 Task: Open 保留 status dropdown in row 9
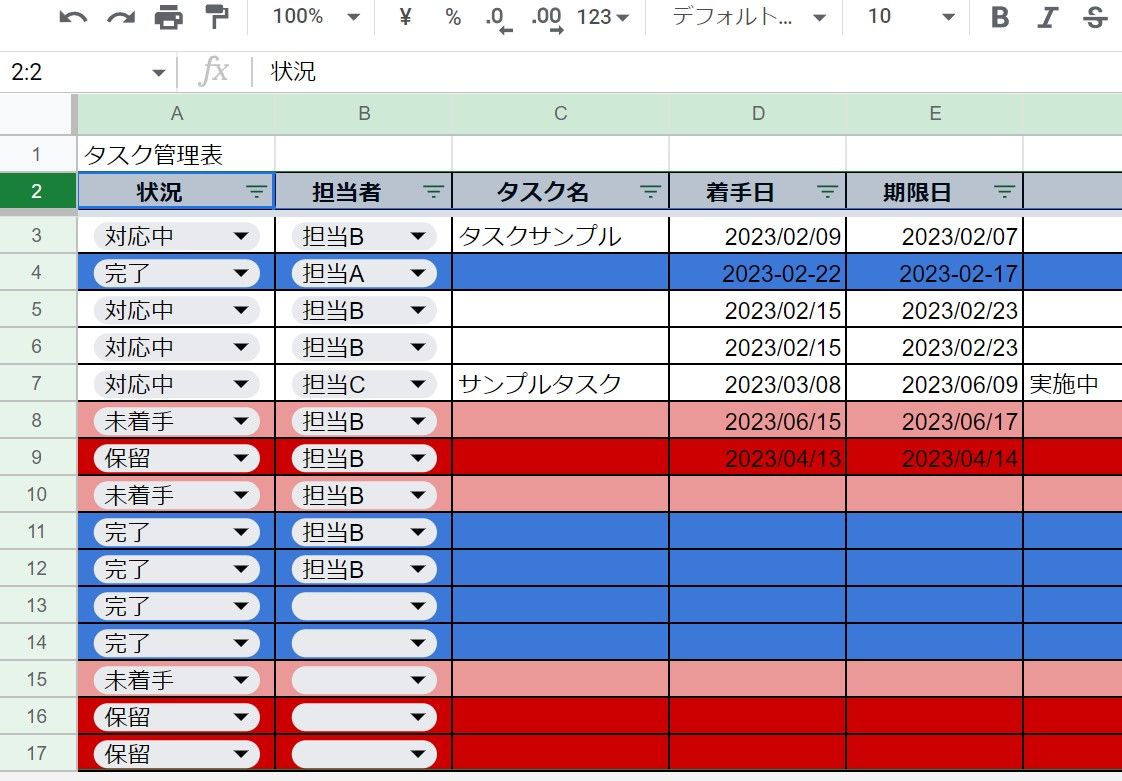(x=176, y=458)
